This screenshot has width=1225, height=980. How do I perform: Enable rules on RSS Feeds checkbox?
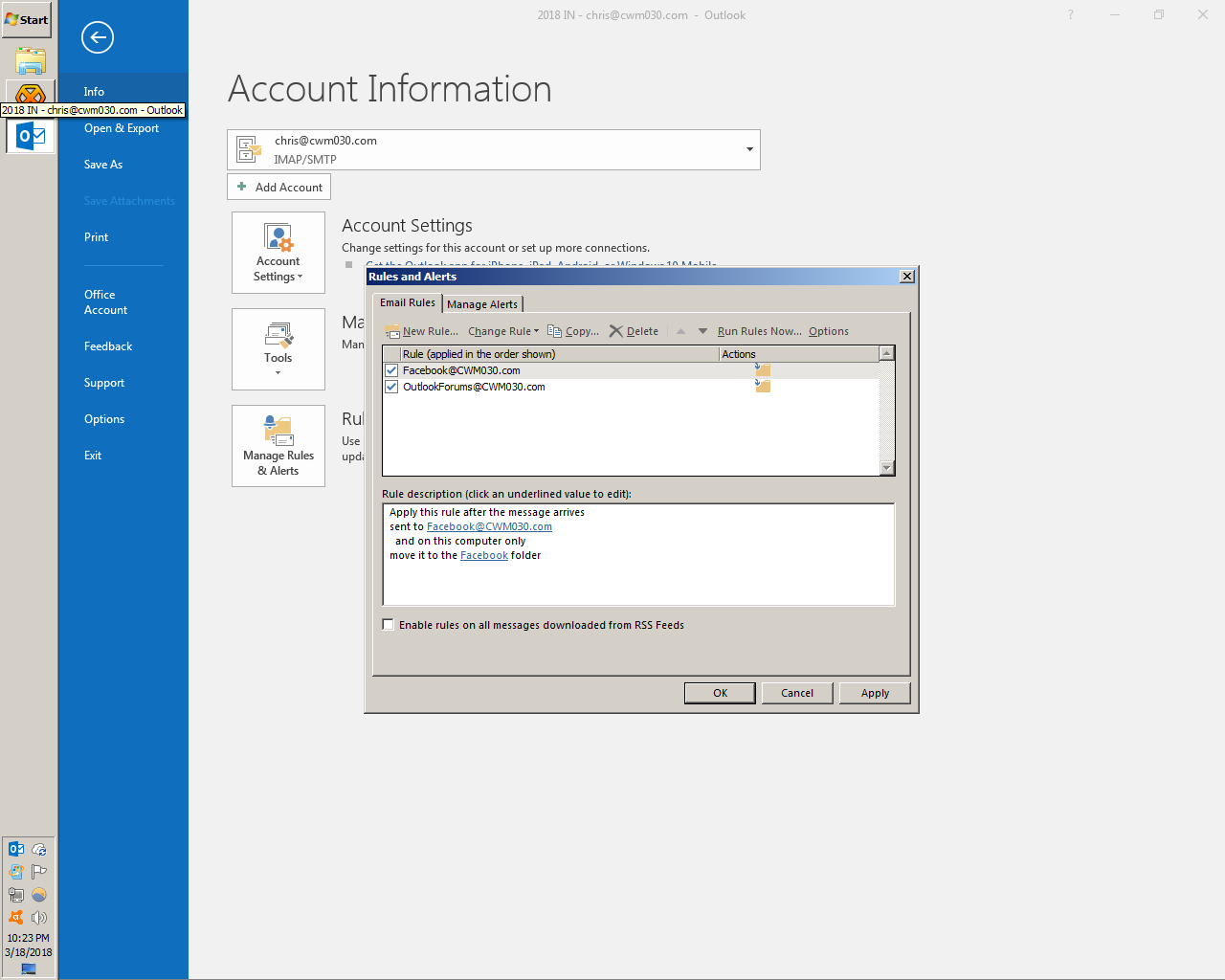(x=388, y=625)
